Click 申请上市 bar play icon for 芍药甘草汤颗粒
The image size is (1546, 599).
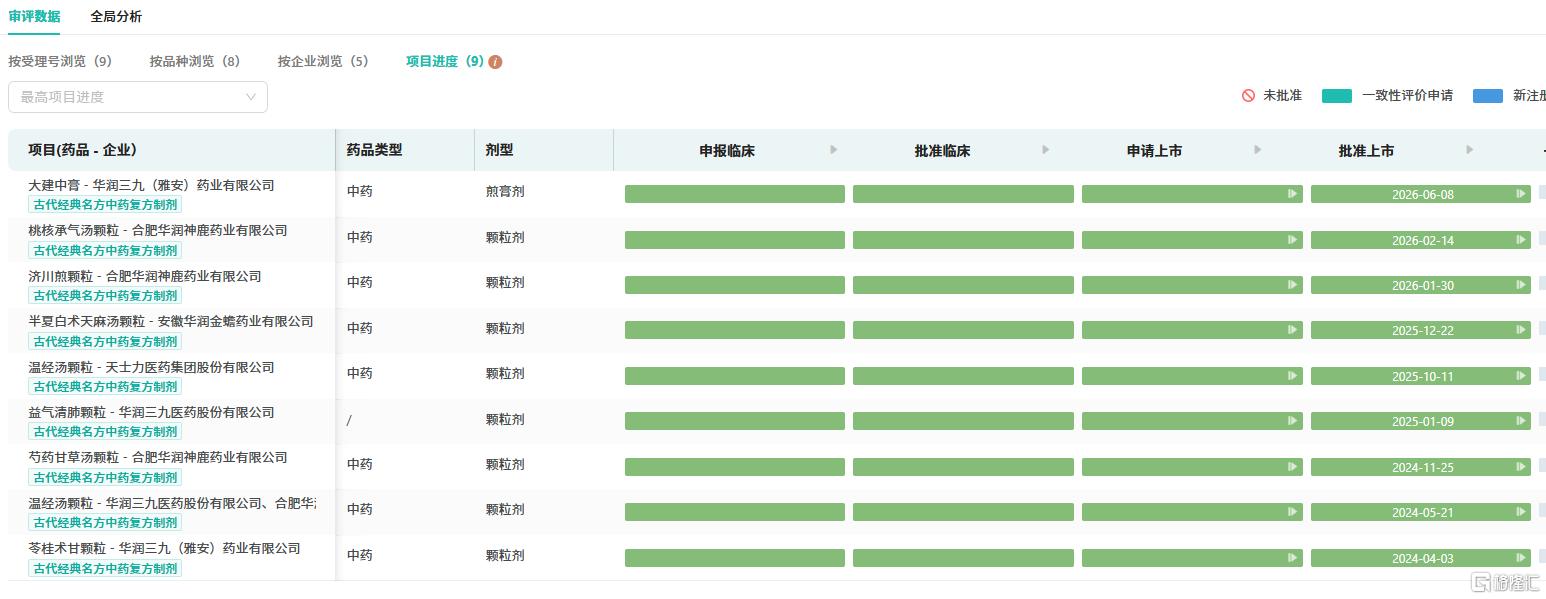tap(1293, 467)
